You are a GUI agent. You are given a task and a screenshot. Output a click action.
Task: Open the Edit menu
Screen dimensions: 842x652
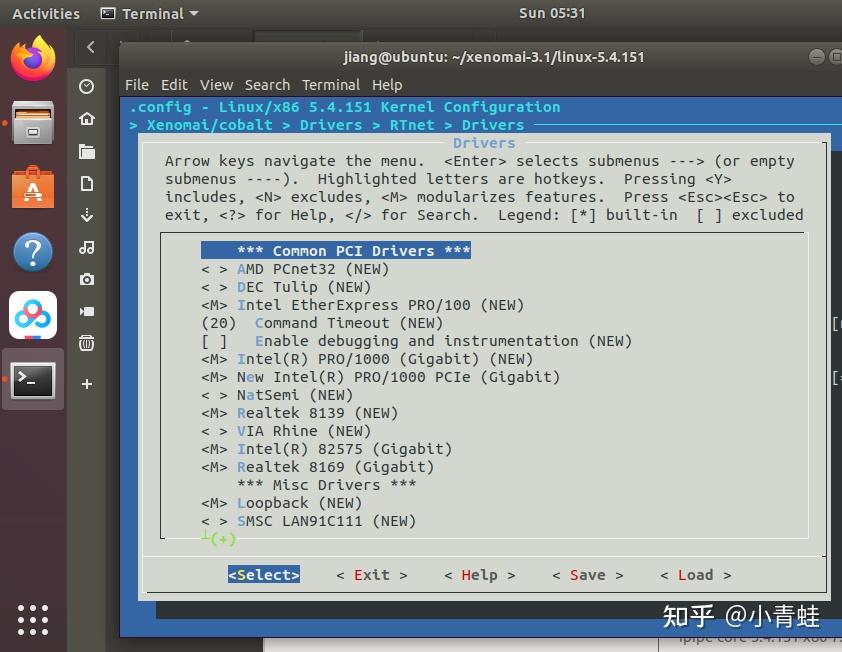tap(174, 85)
